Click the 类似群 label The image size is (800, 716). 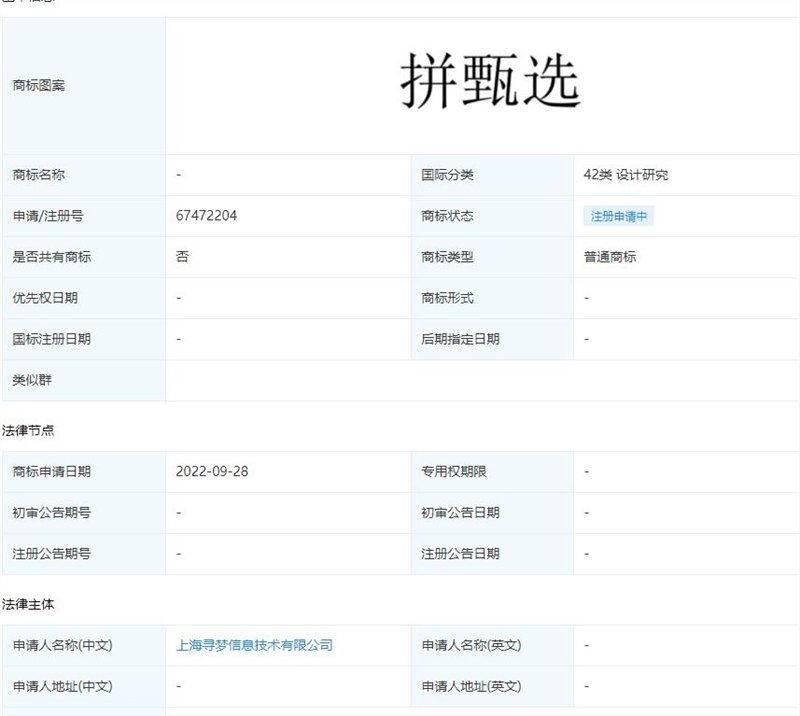pyautogui.click(x=32, y=380)
